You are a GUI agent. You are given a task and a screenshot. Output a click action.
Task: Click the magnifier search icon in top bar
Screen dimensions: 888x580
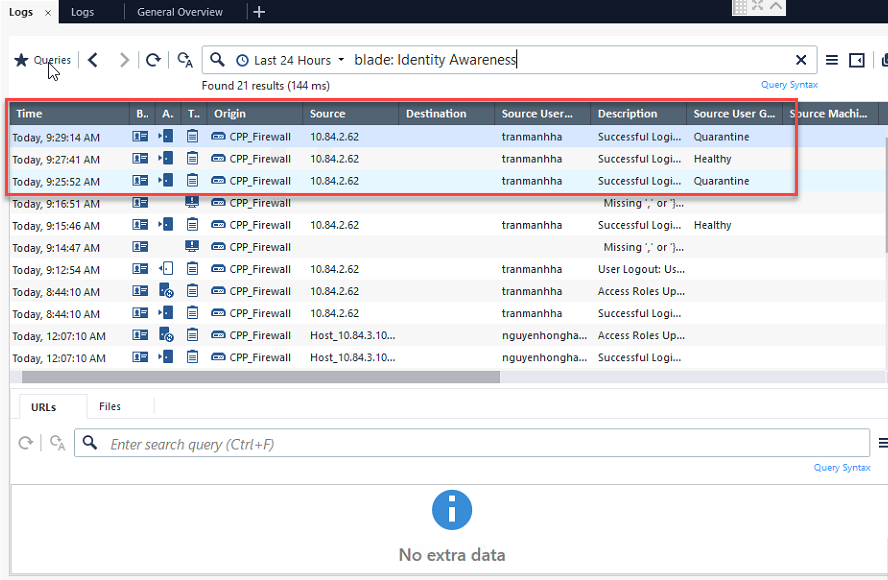[217, 60]
